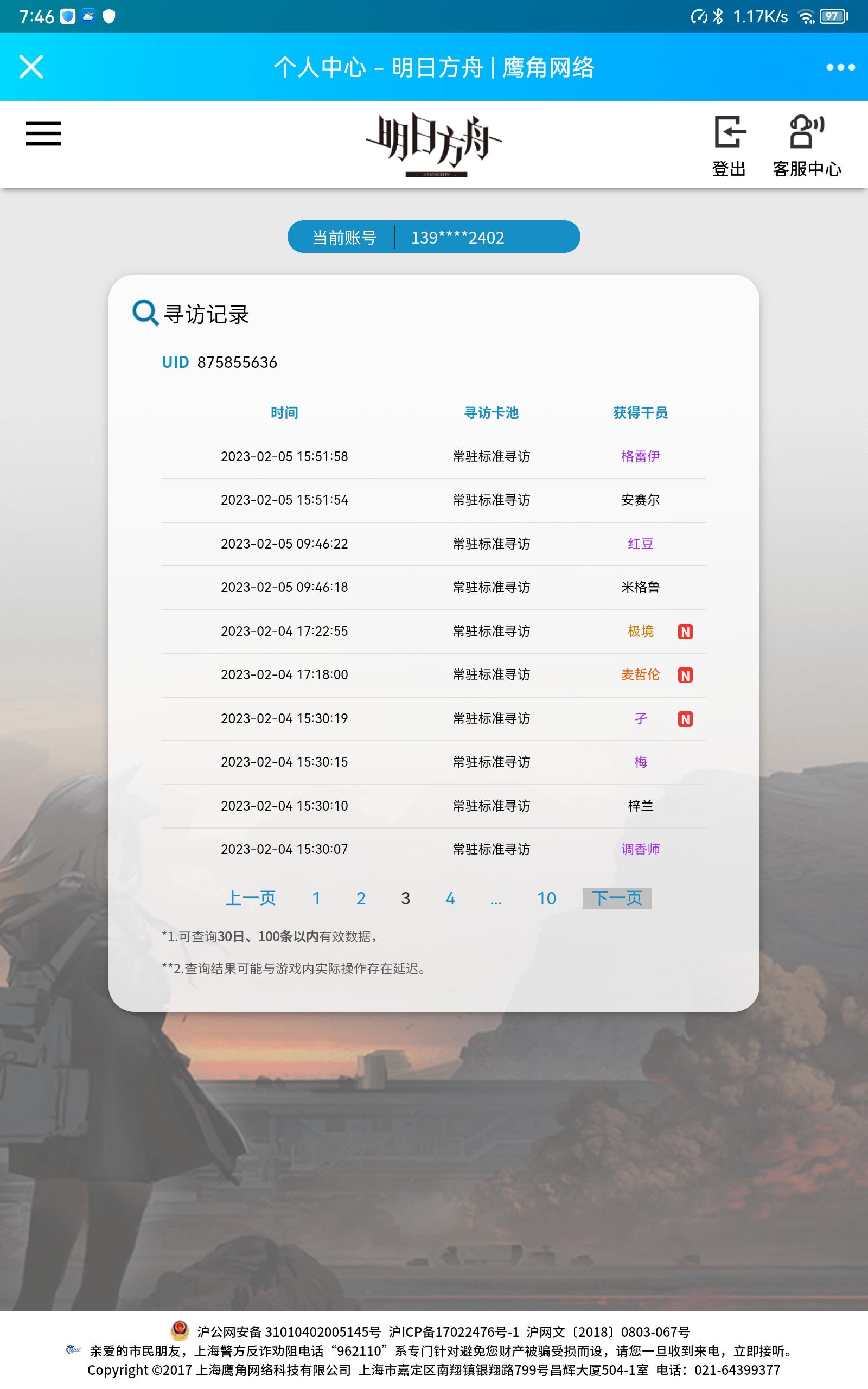Select operator name 安赛尔
The width and height of the screenshot is (868, 1389).
pos(641,500)
